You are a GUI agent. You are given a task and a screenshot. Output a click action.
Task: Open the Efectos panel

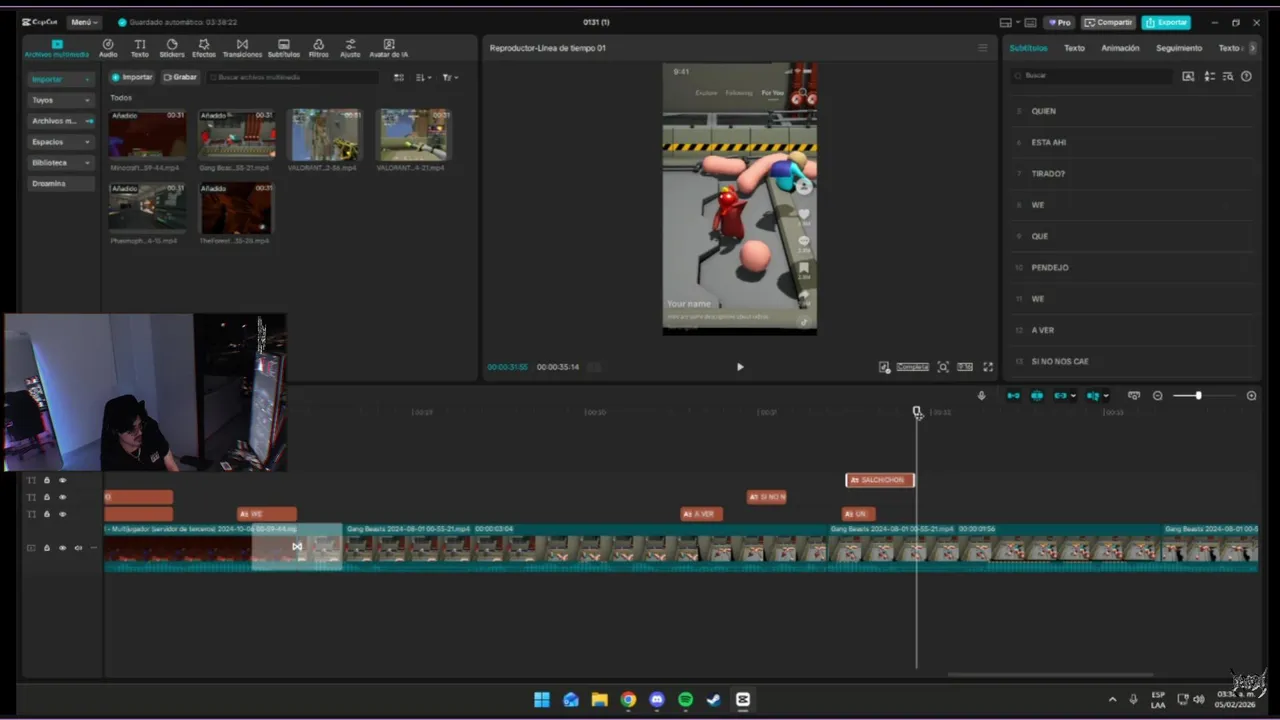tap(204, 48)
